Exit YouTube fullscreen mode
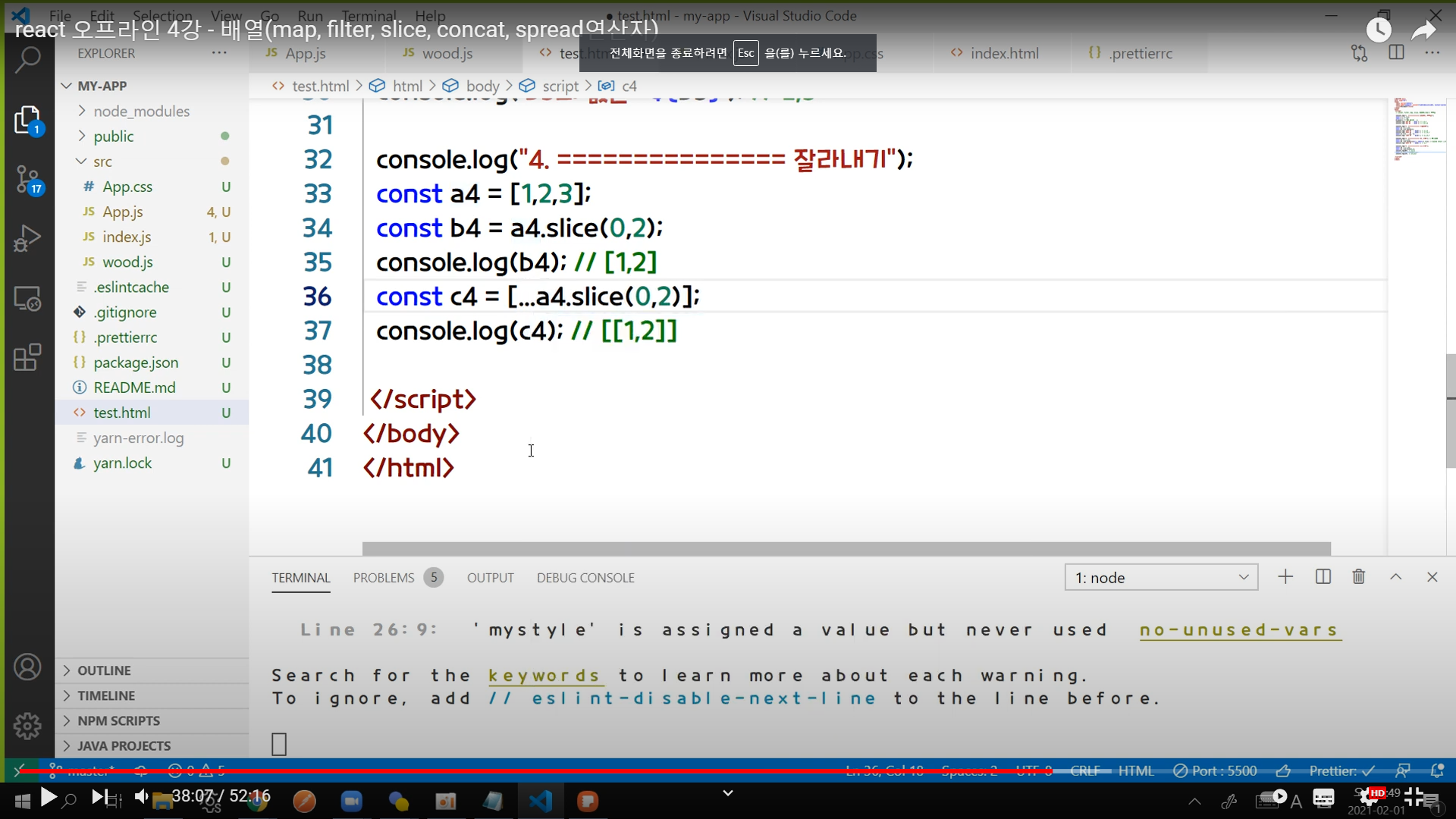The height and width of the screenshot is (819, 1456). click(1414, 796)
